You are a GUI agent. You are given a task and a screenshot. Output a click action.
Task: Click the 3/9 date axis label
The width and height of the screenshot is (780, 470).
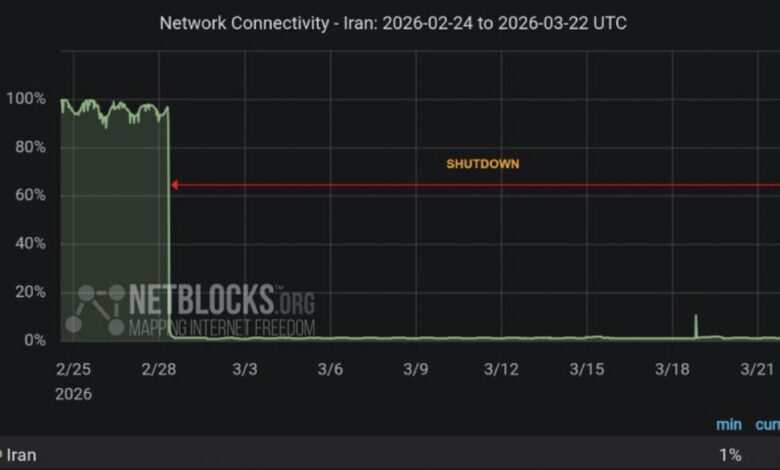pyautogui.click(x=415, y=369)
